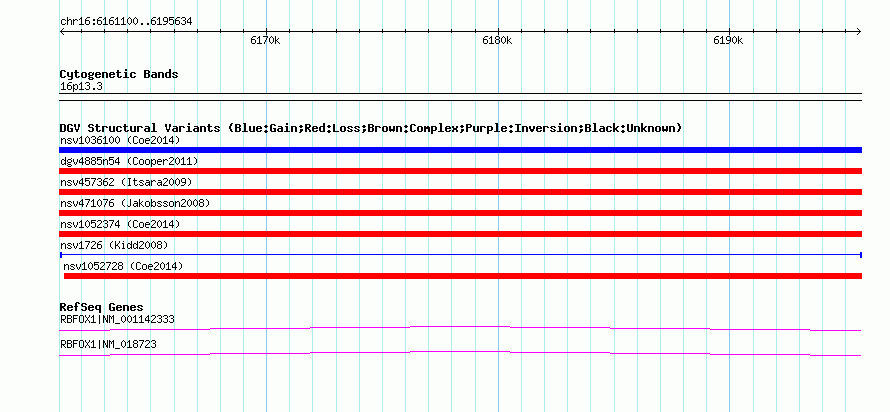Click the right arrow of the ruler
The image size is (890, 412).
(859, 32)
